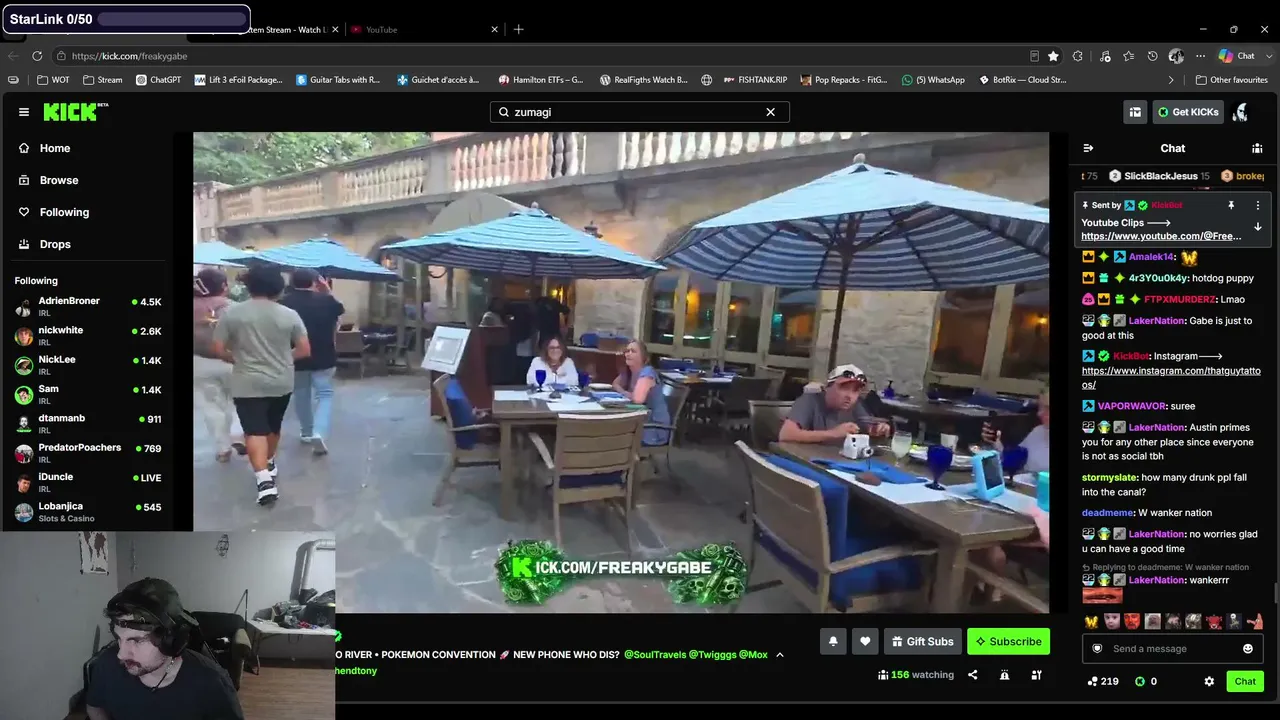This screenshot has height=720, width=1280.
Task: Expand the stream title chevron
Action: [x=780, y=655]
